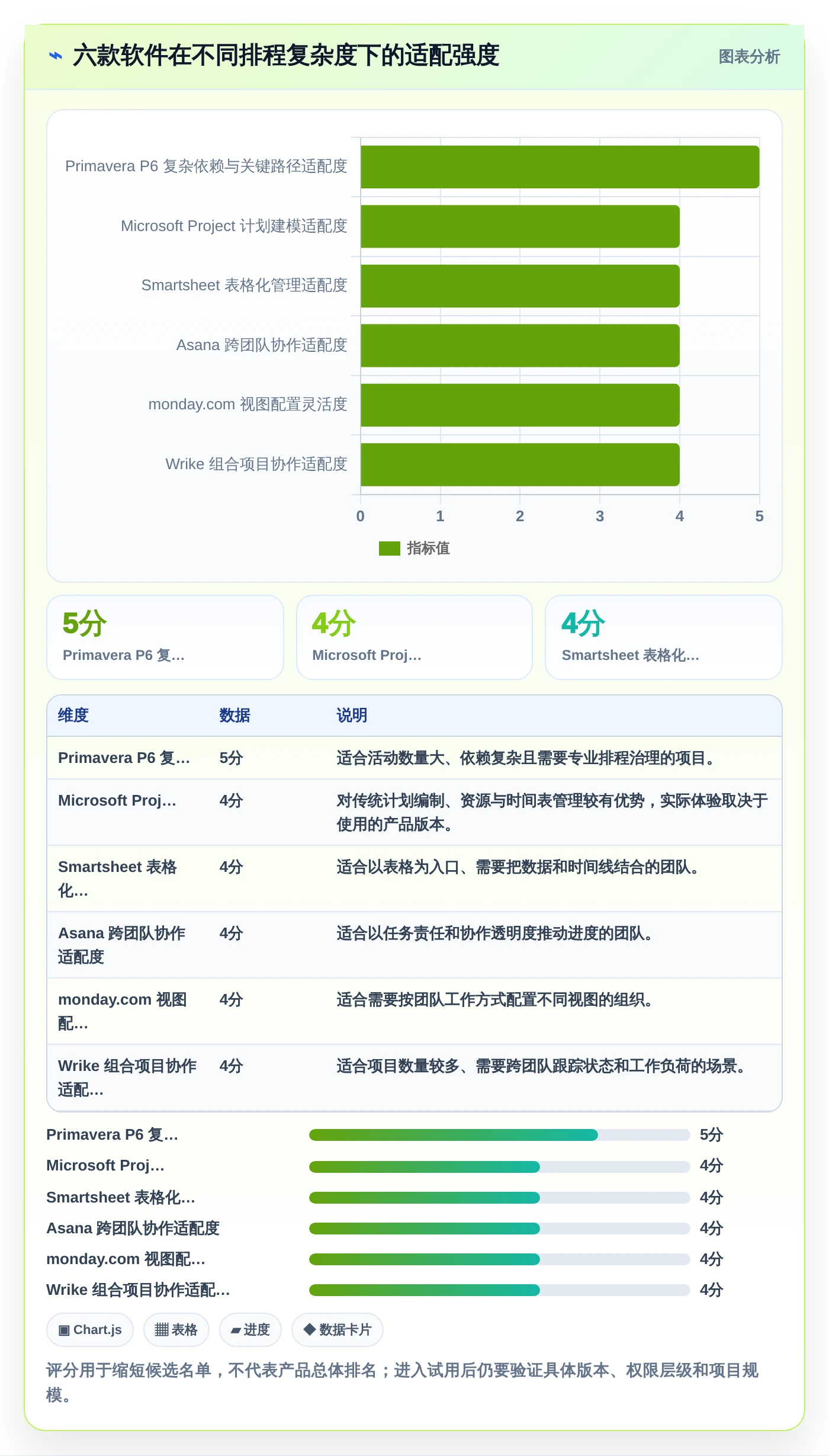The image size is (829, 1456).
Task: Click the monday.com 视图配置灵活度 chart bar
Action: 520,405
